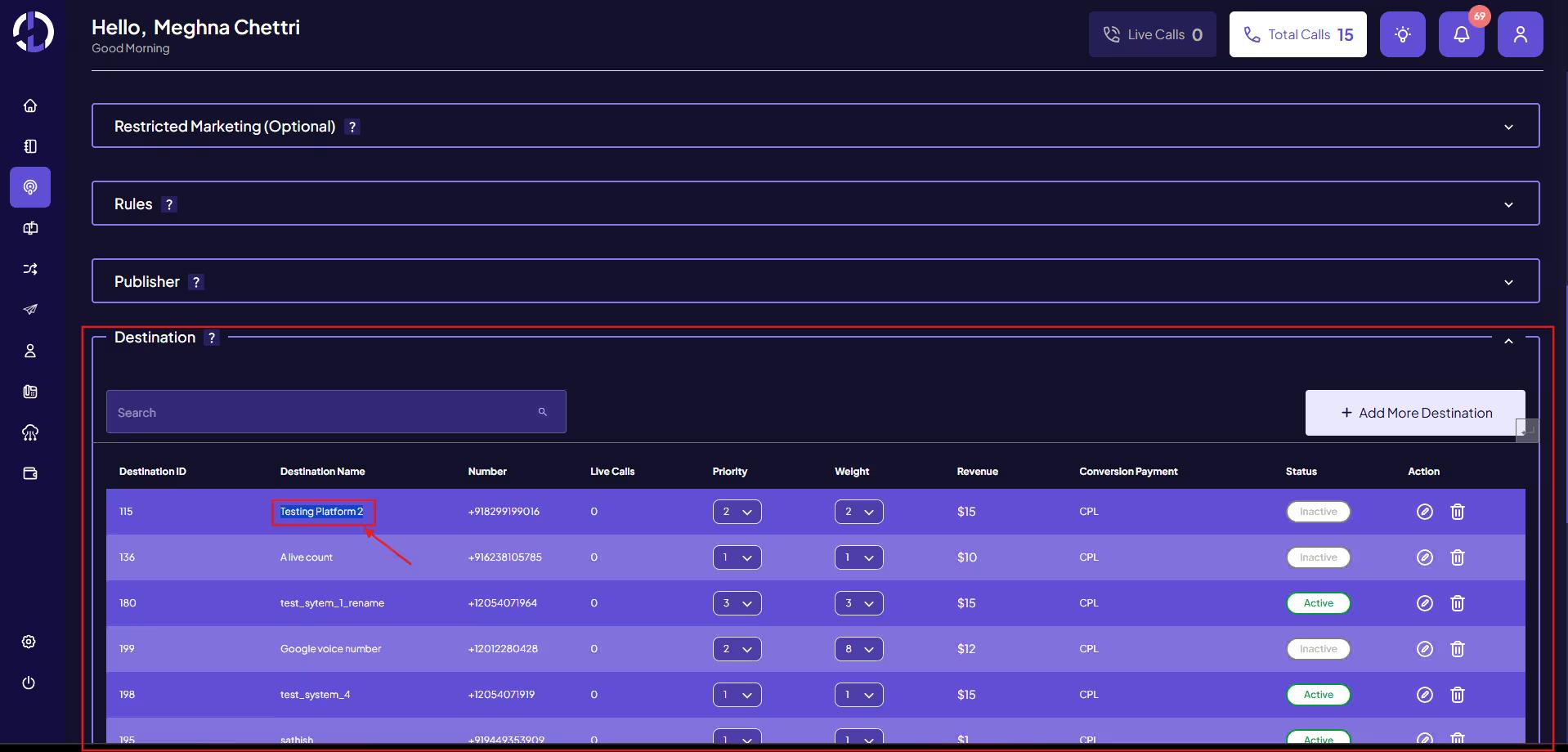Open Weight dropdown for Google voice number
This screenshot has width=1568, height=752.
[858, 649]
